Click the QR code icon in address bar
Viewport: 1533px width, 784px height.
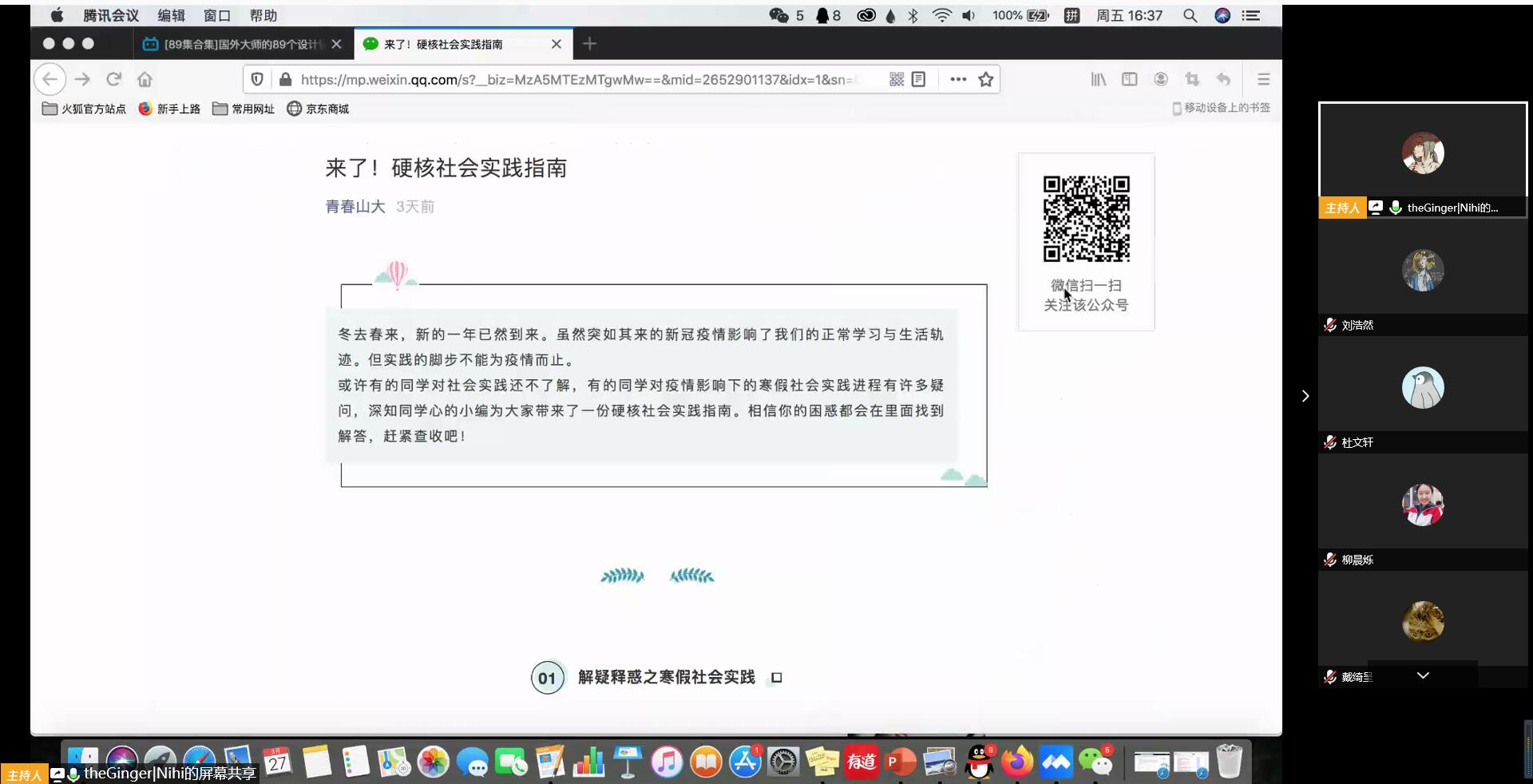tap(897, 79)
